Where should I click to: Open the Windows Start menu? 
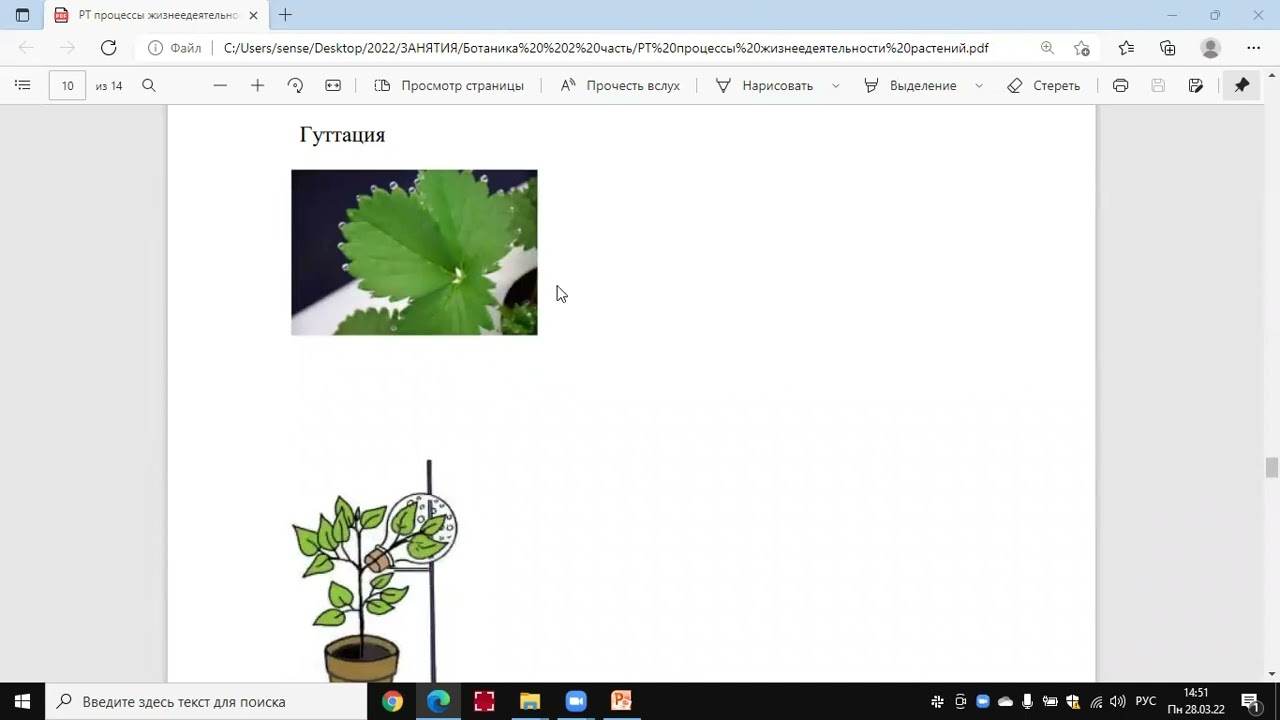(x=22, y=701)
